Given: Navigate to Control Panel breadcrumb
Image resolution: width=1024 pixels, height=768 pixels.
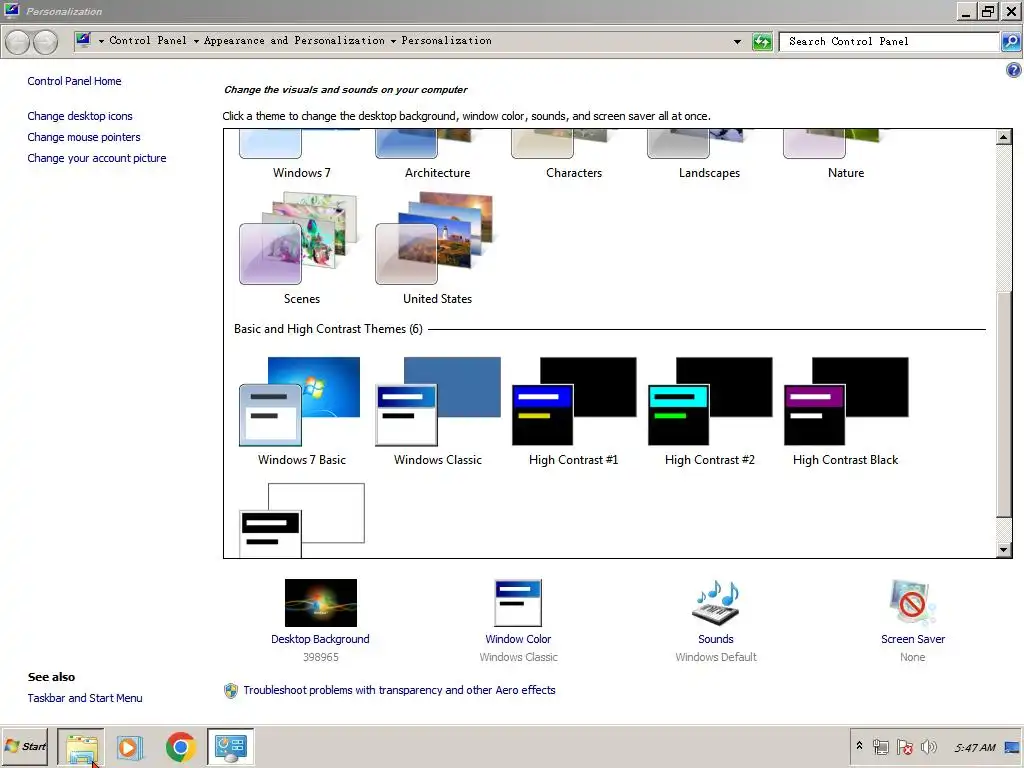Looking at the screenshot, I should 148,40.
